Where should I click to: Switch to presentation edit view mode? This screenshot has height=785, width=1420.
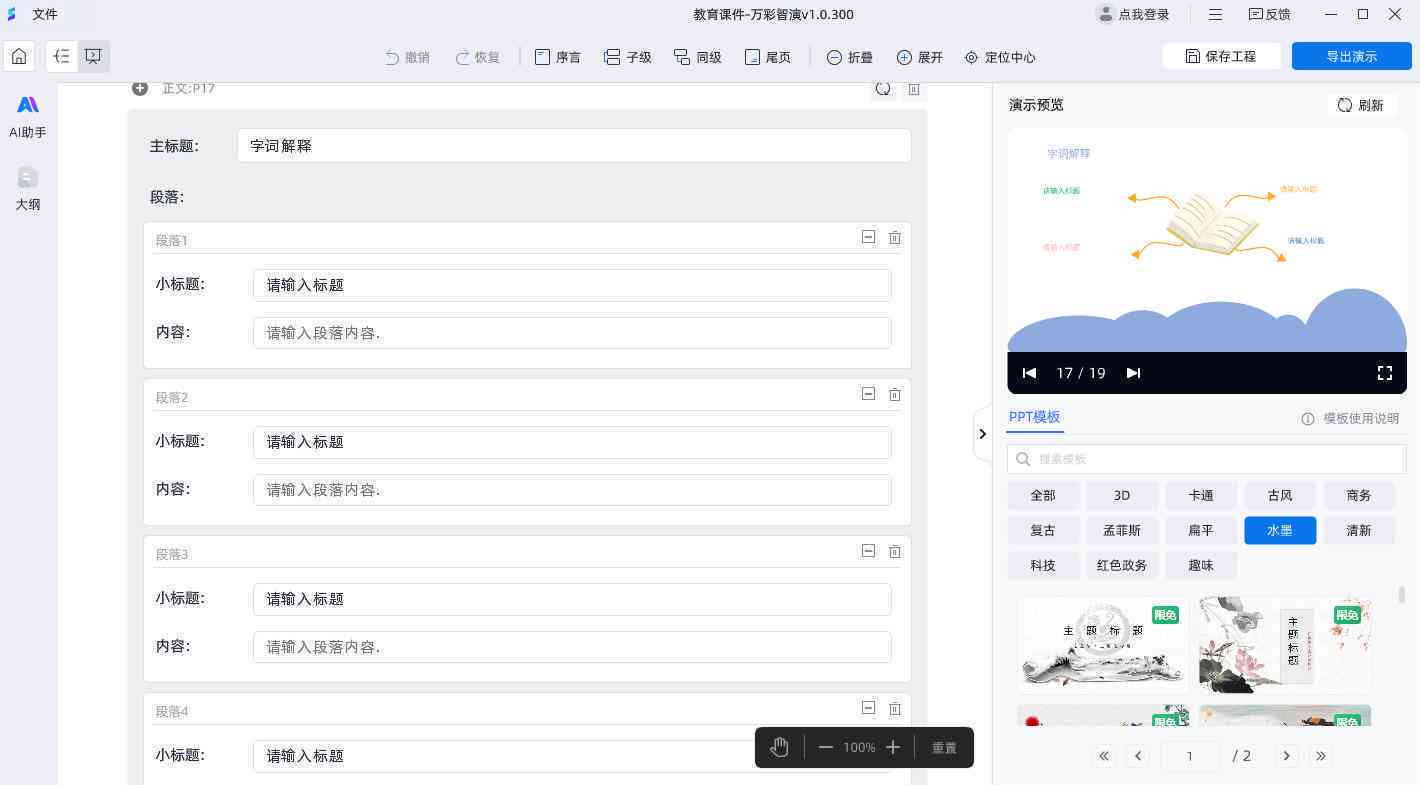(93, 57)
